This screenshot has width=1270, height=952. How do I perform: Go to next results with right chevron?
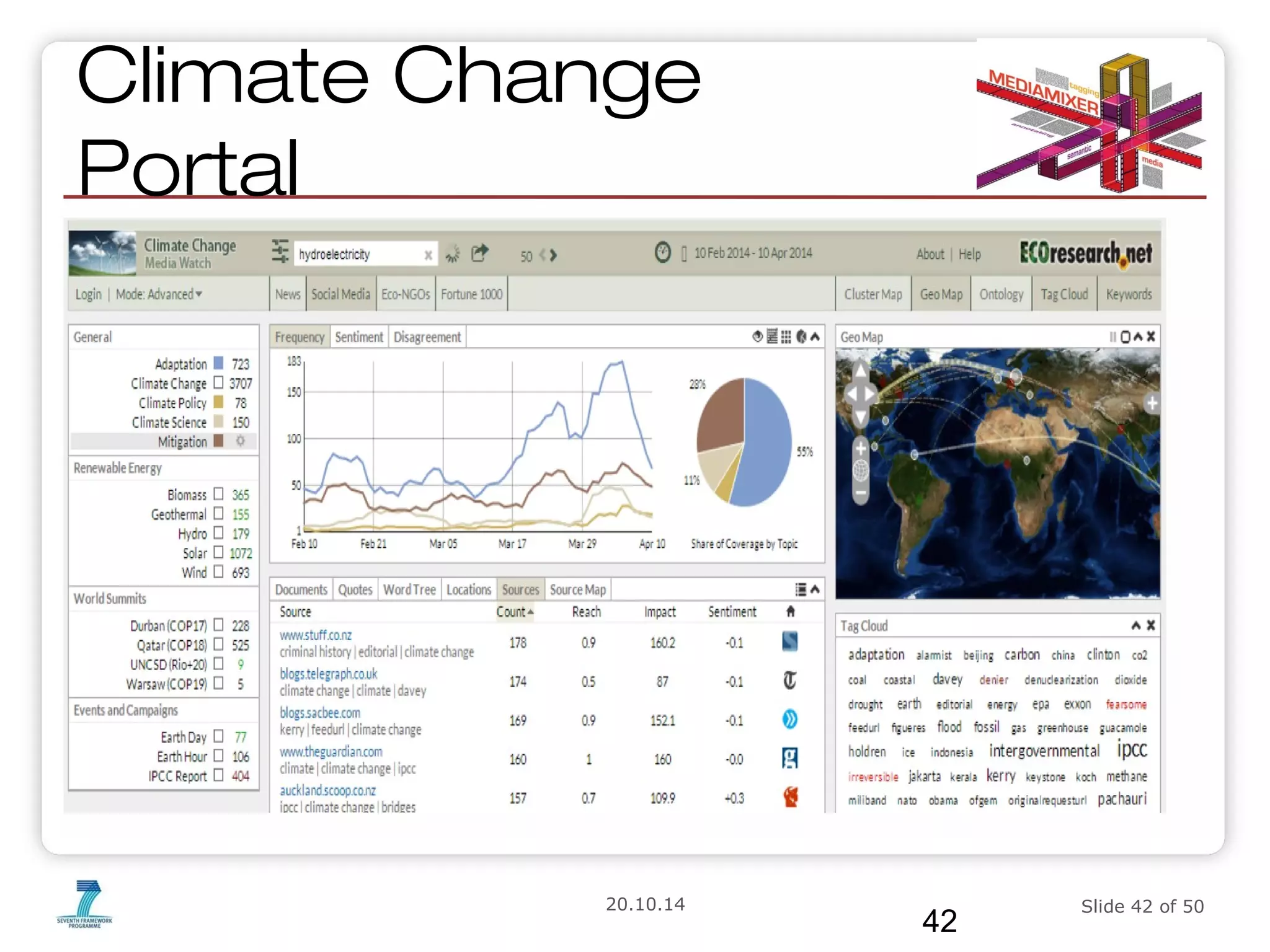point(554,255)
